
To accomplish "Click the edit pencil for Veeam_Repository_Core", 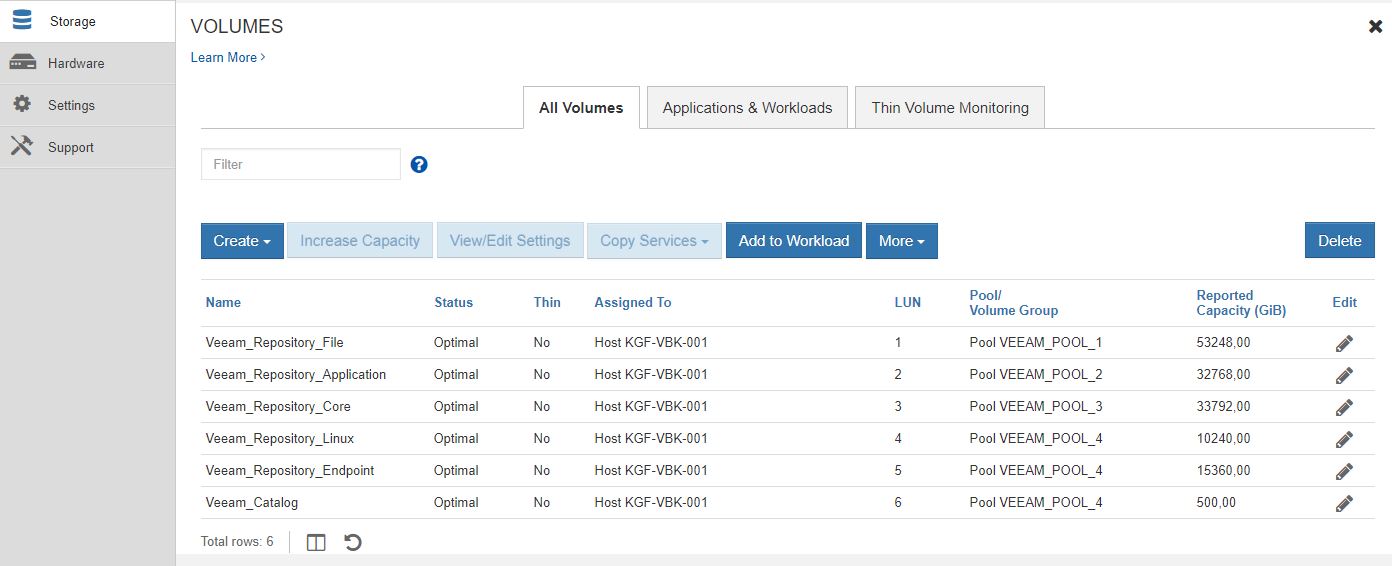I will [x=1344, y=407].
